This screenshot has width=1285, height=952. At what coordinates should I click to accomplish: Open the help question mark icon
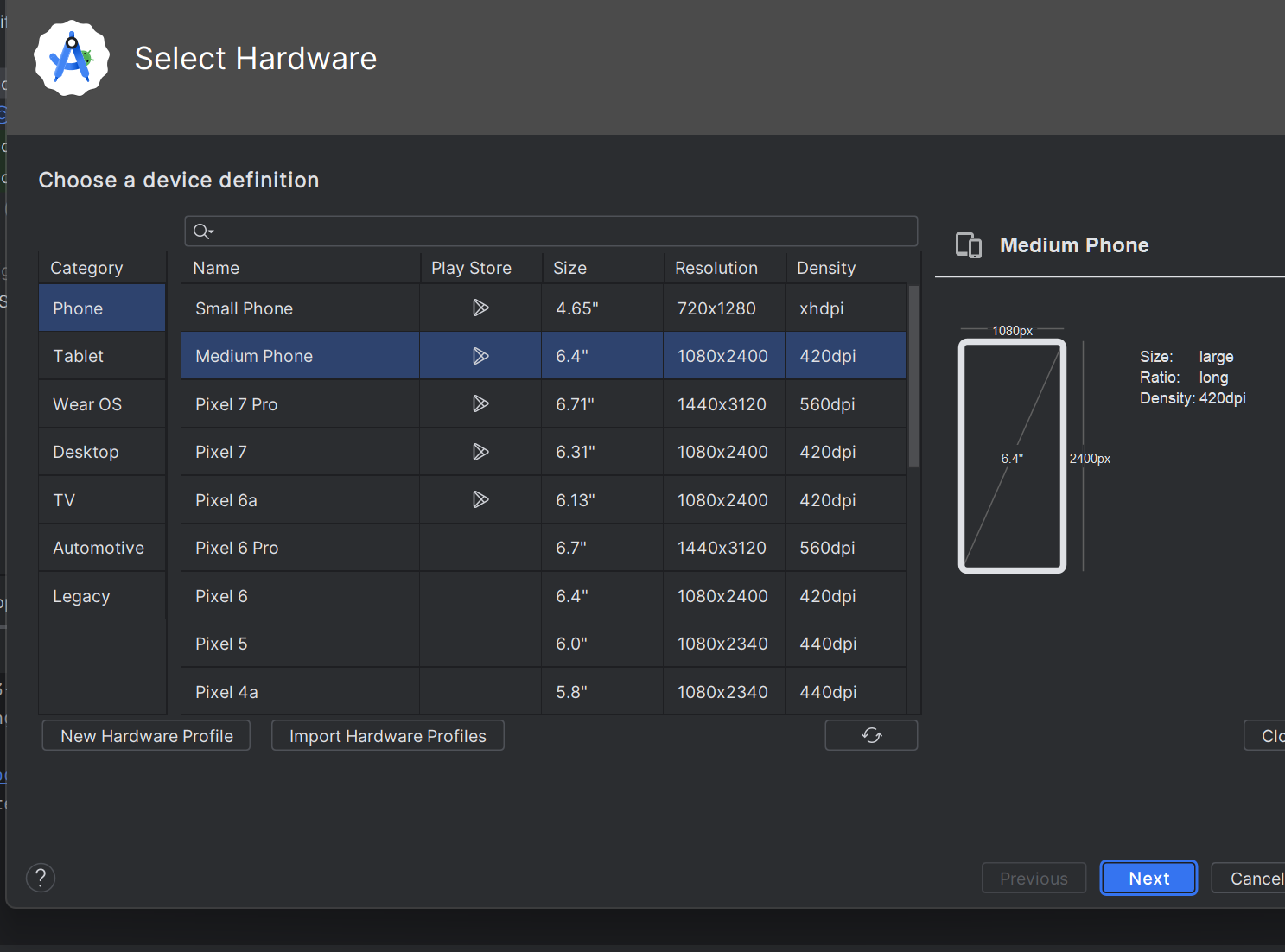[41, 878]
